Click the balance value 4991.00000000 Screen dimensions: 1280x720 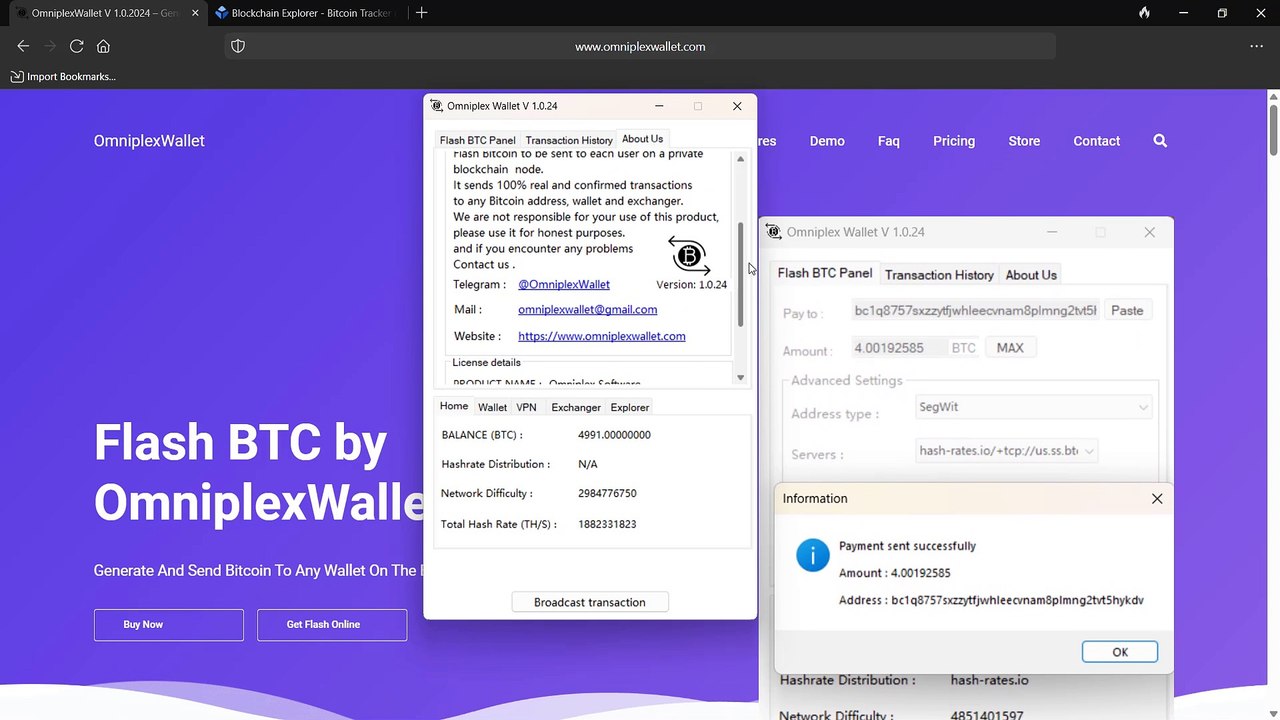click(614, 435)
